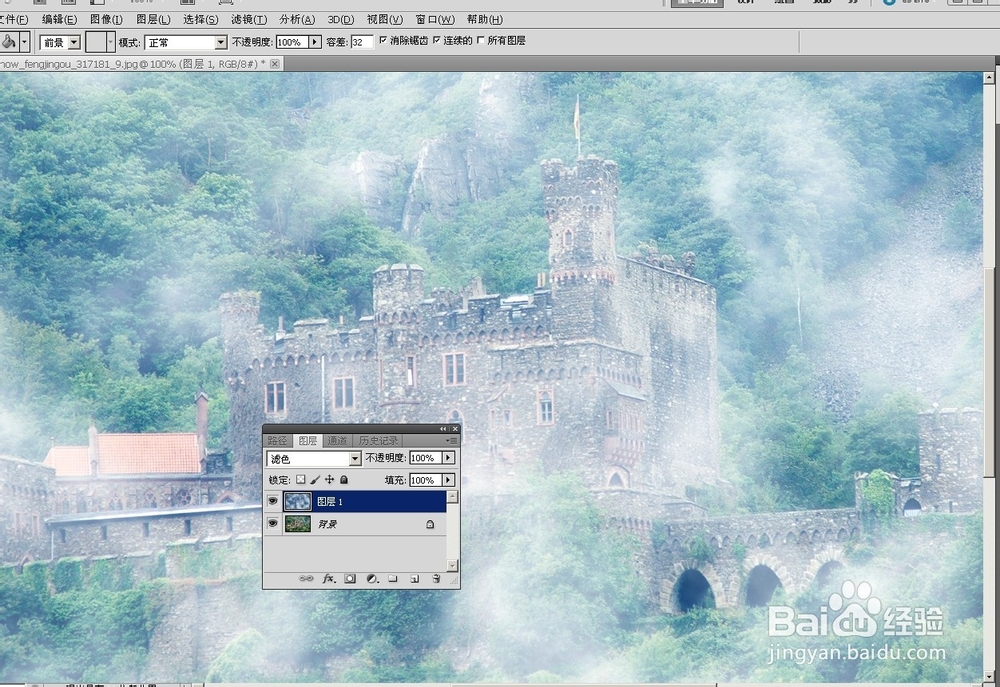Switch to the 通道 channels tab

[337, 441]
